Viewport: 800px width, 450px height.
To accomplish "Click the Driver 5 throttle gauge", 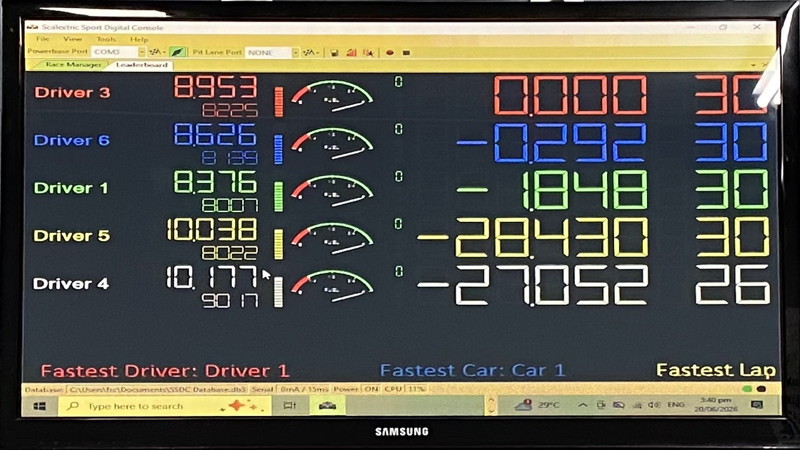I will [x=332, y=238].
